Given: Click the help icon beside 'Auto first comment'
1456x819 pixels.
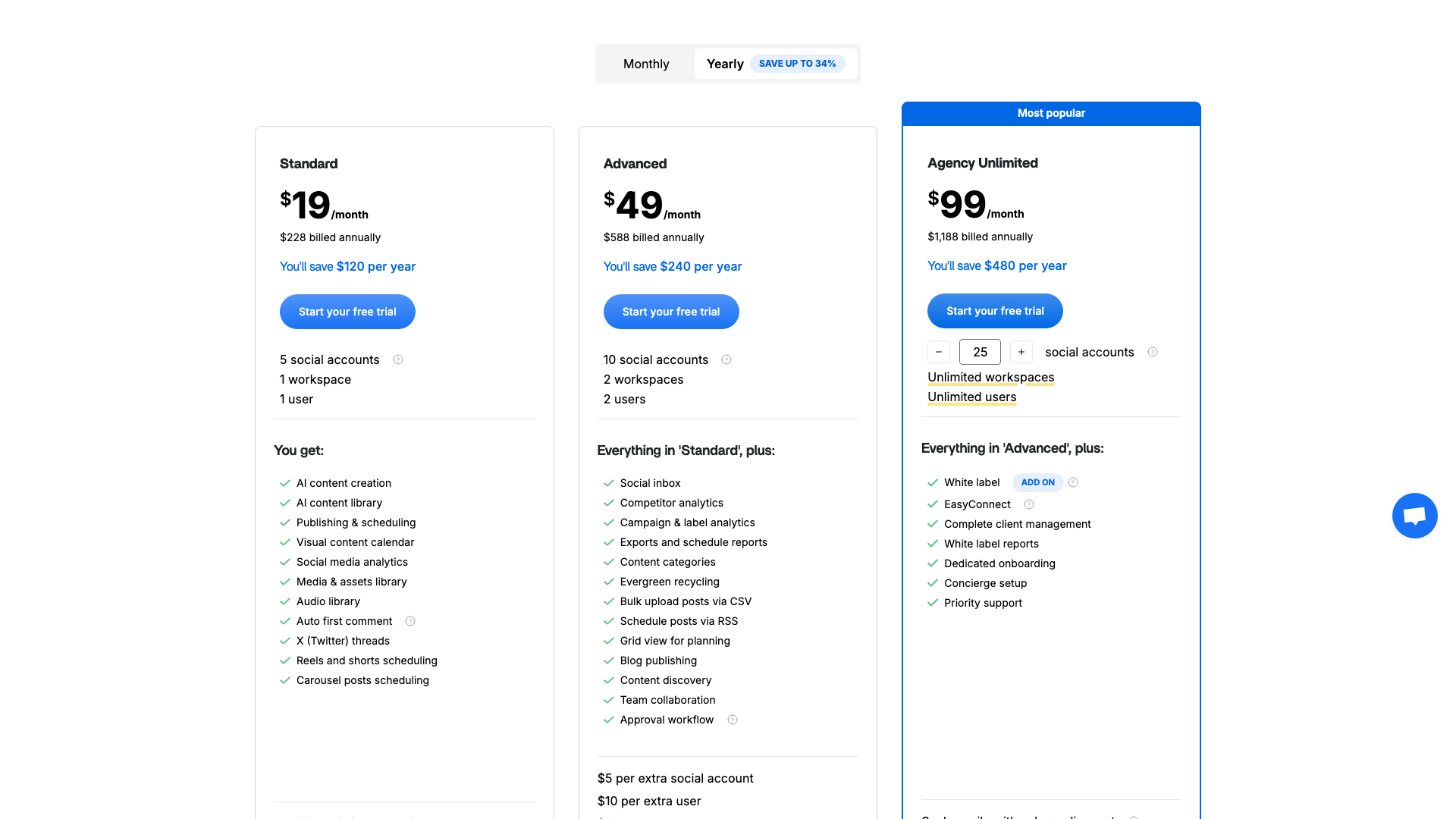Looking at the screenshot, I should [410, 621].
